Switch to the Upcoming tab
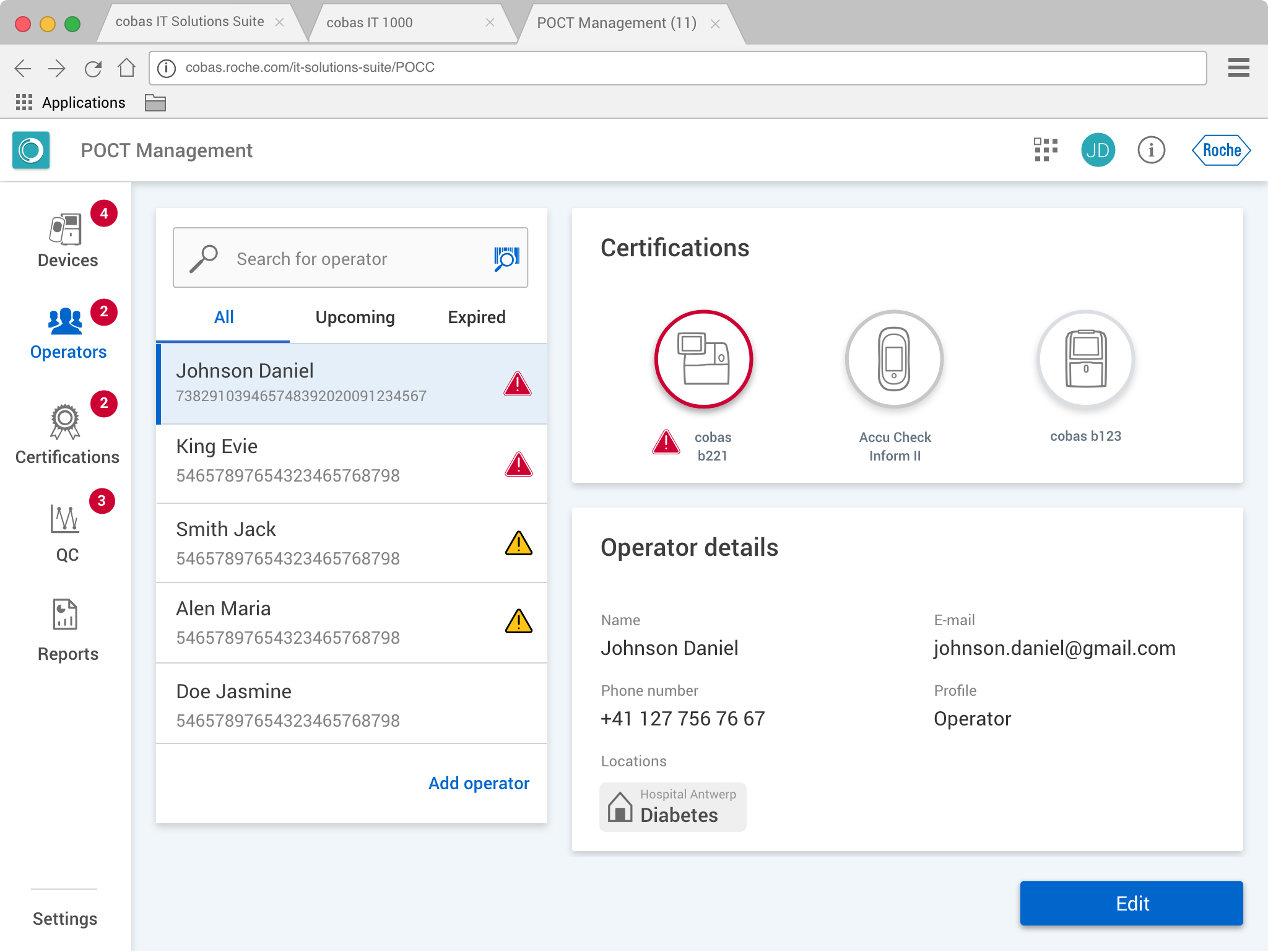The height and width of the screenshot is (952, 1268). [x=355, y=317]
